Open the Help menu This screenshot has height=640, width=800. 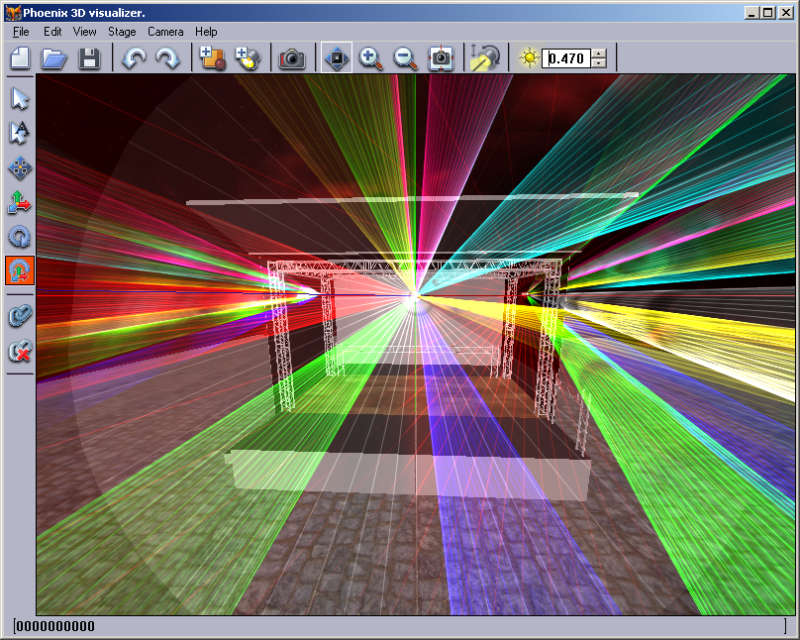point(206,32)
